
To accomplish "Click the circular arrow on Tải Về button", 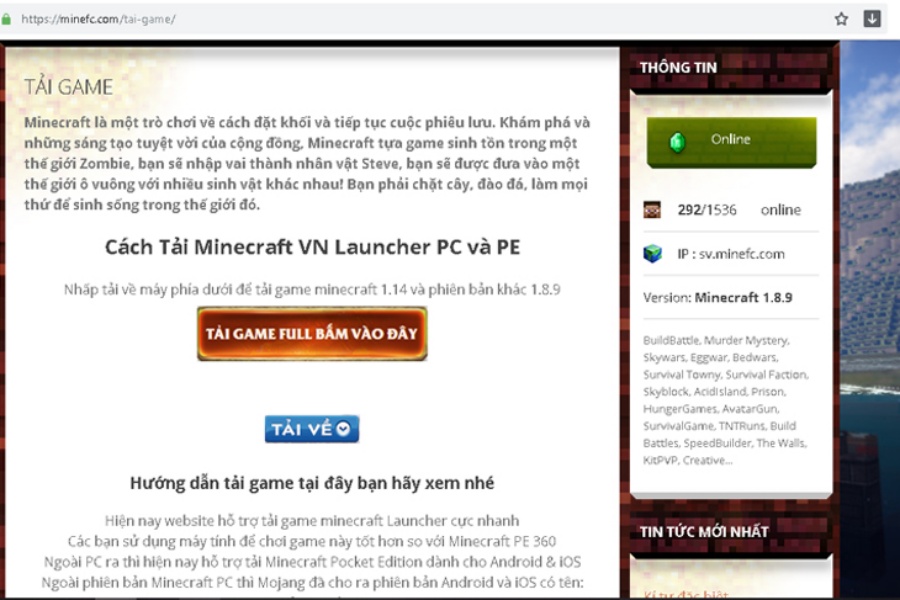I will tap(343, 429).
